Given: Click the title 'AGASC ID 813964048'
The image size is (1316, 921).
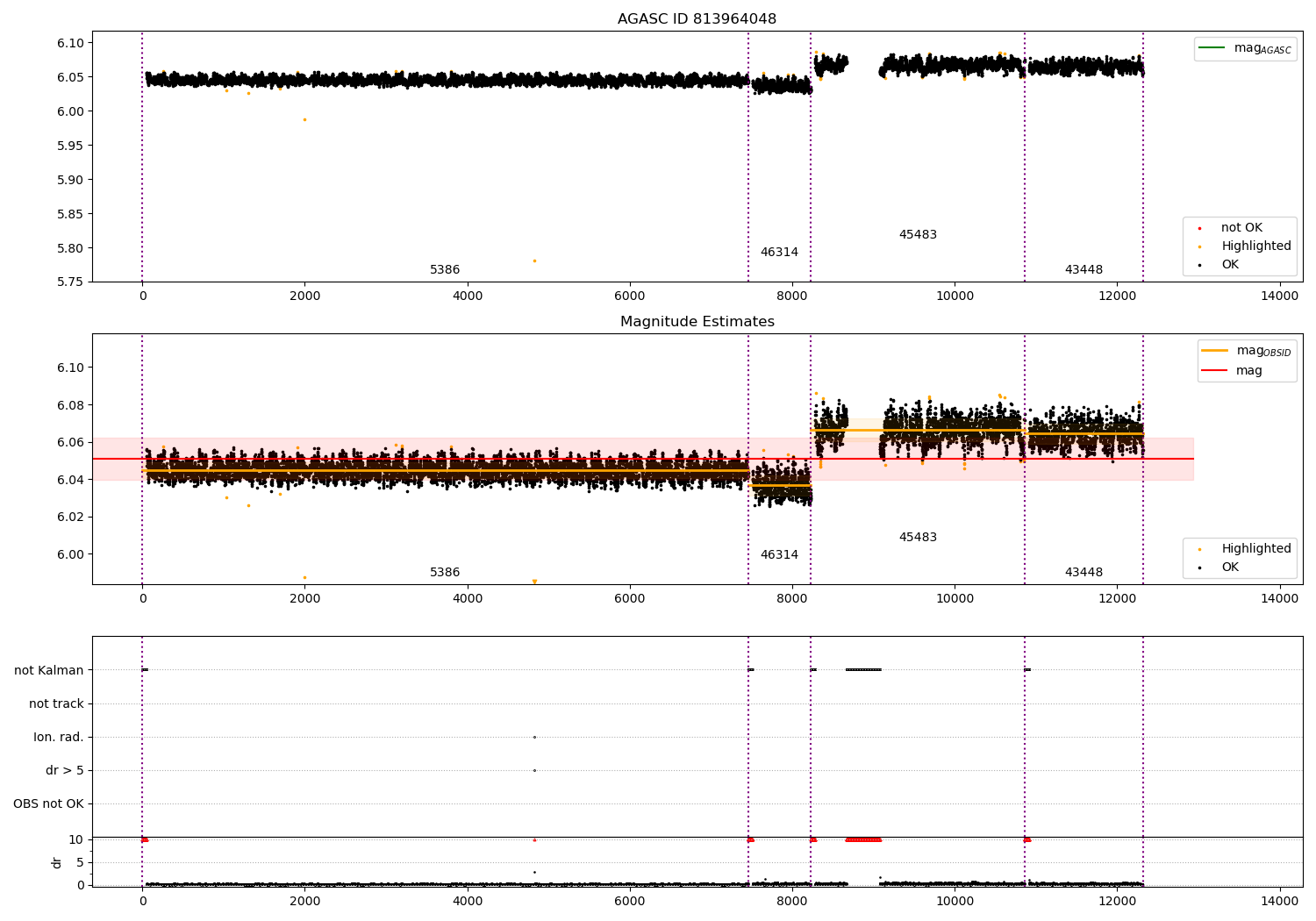Looking at the screenshot, I should point(697,19).
